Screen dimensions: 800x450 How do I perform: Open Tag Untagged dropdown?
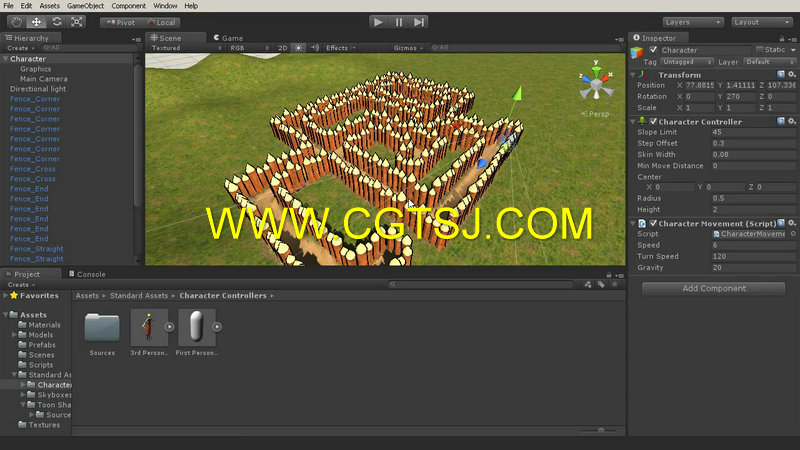pos(687,62)
